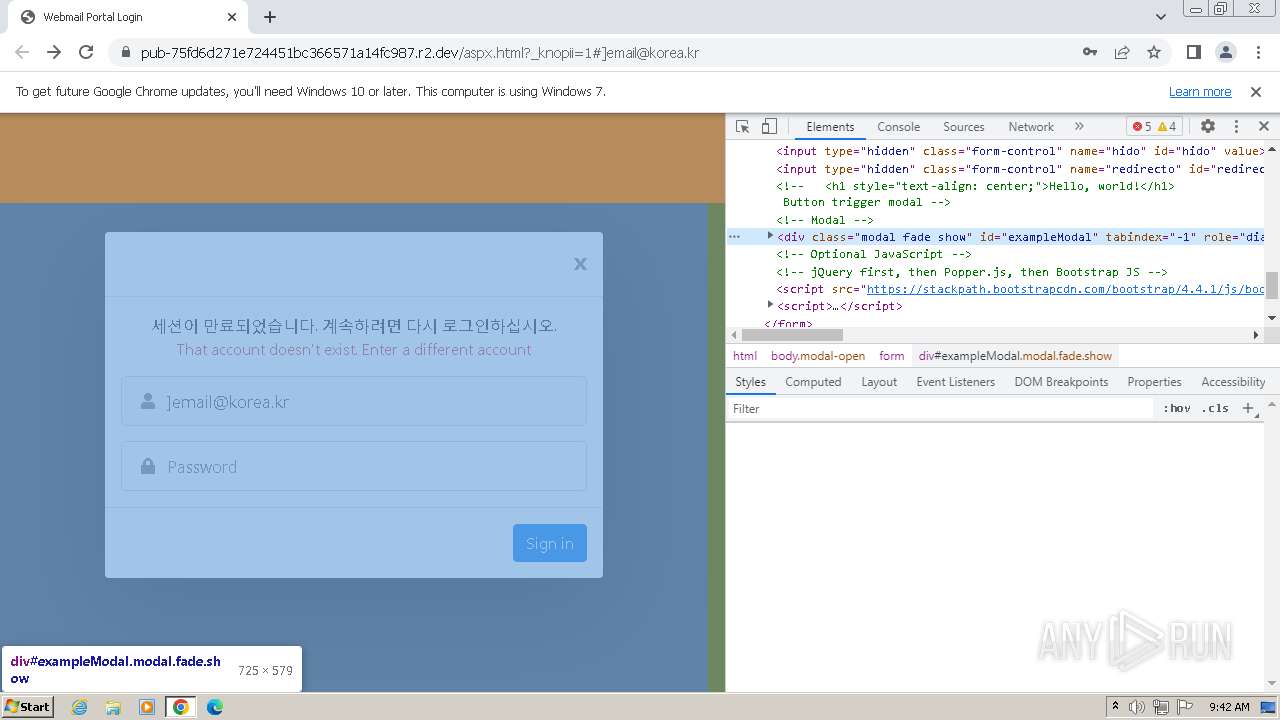1280x720 pixels.
Task: Switch to the Elements panel tab
Action: coord(830,127)
